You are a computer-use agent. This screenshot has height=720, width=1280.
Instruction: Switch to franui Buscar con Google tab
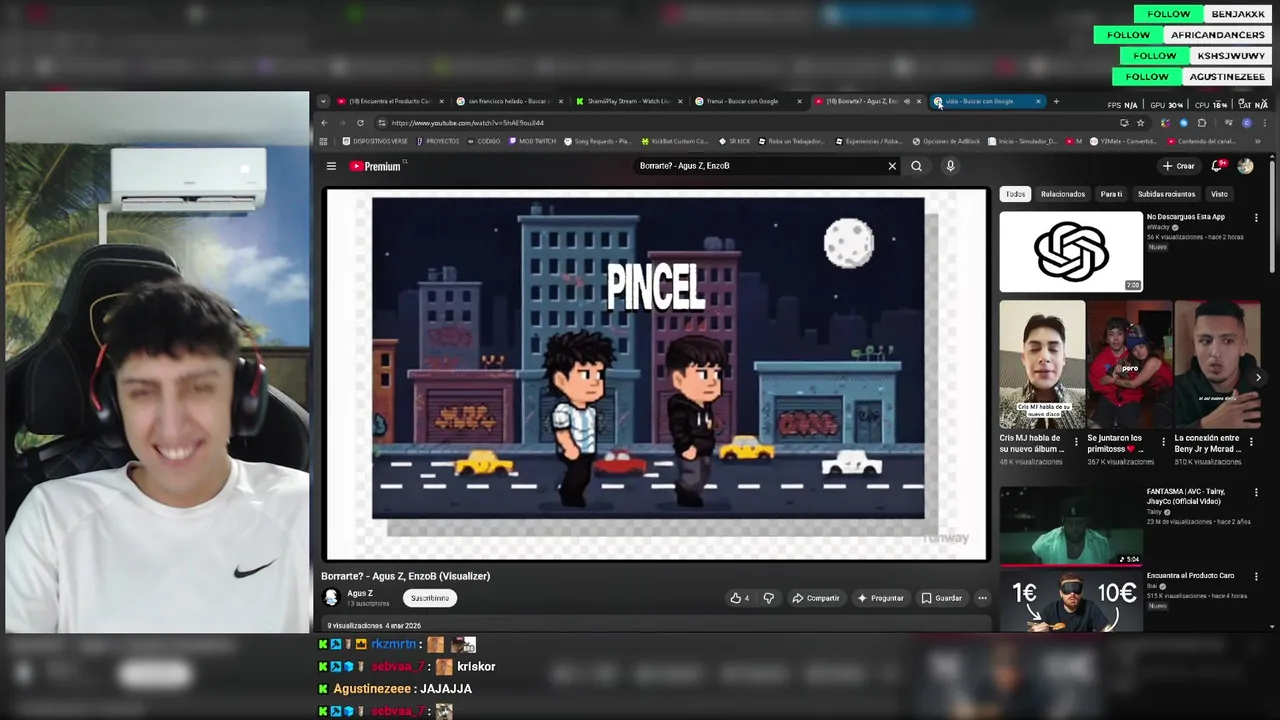748,101
